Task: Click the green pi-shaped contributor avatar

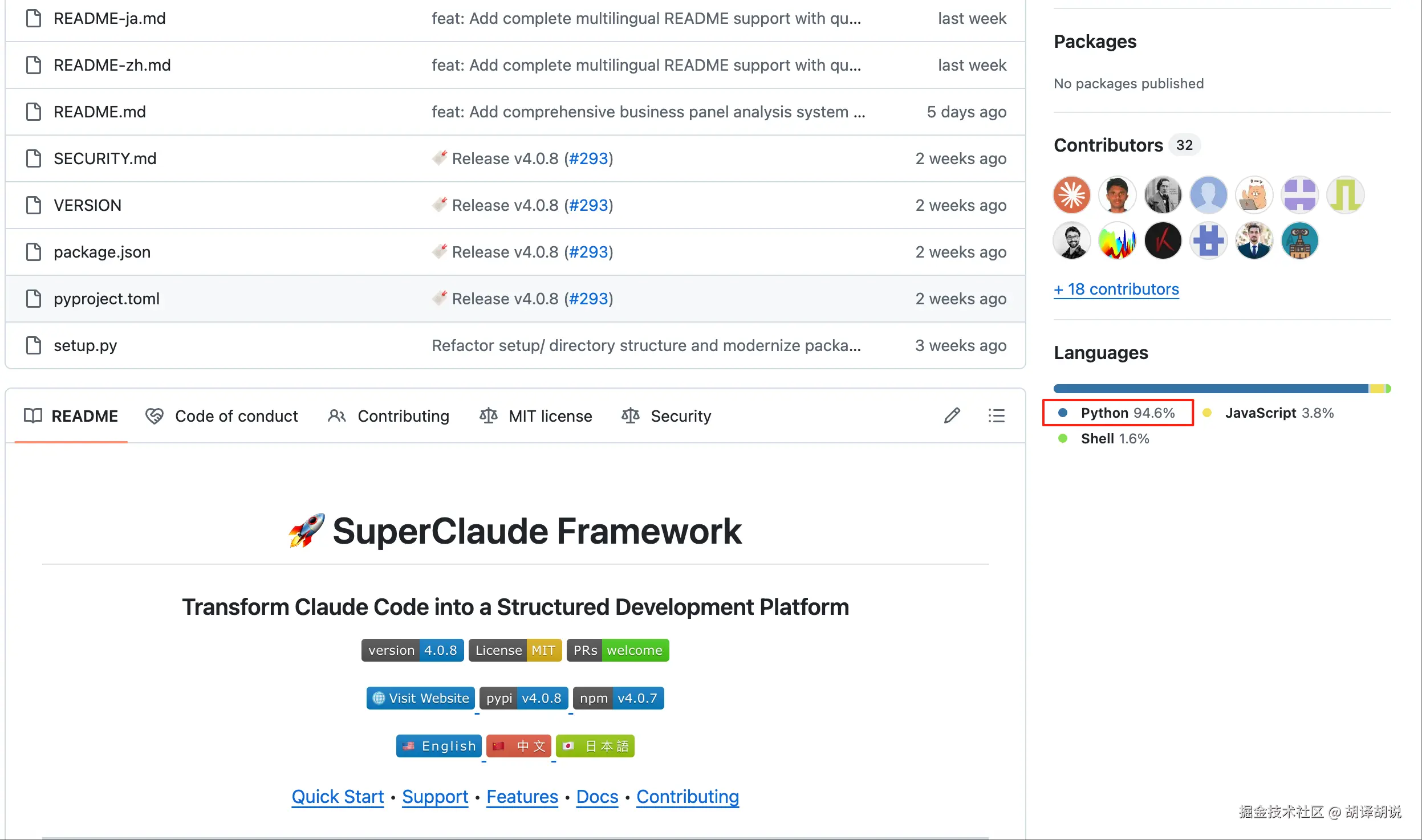Action: pyautogui.click(x=1345, y=195)
